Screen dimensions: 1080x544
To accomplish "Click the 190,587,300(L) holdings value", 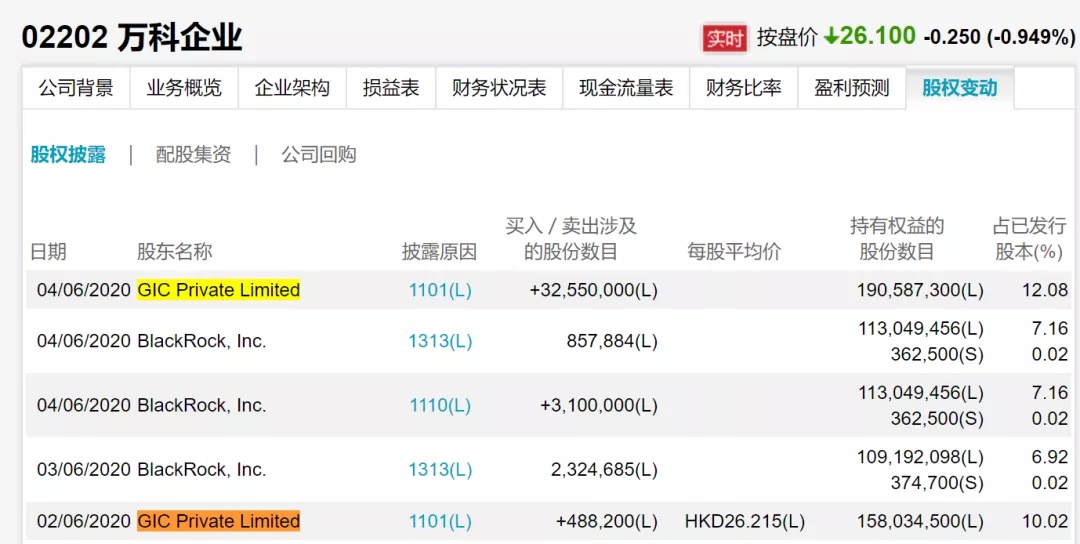I will click(920, 290).
